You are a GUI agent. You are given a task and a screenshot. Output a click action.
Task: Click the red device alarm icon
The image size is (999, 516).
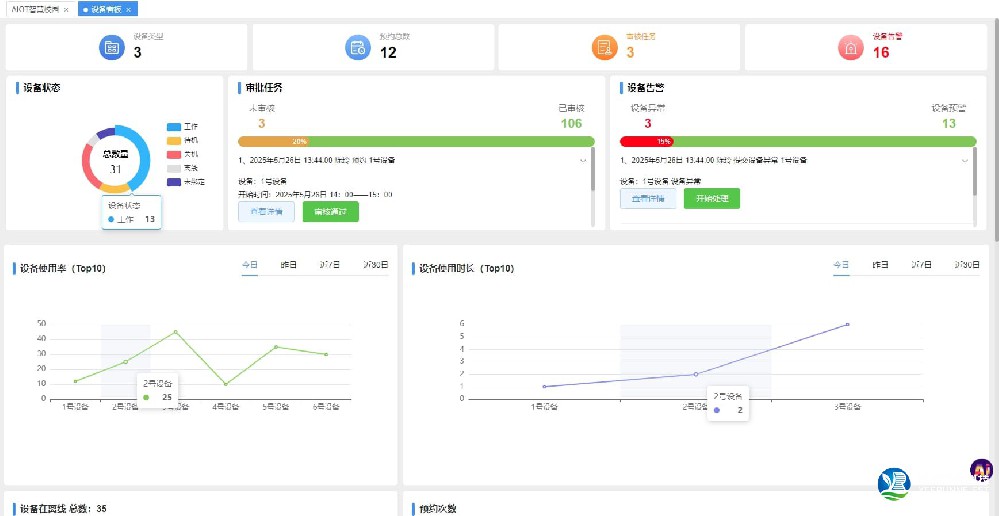click(850, 47)
